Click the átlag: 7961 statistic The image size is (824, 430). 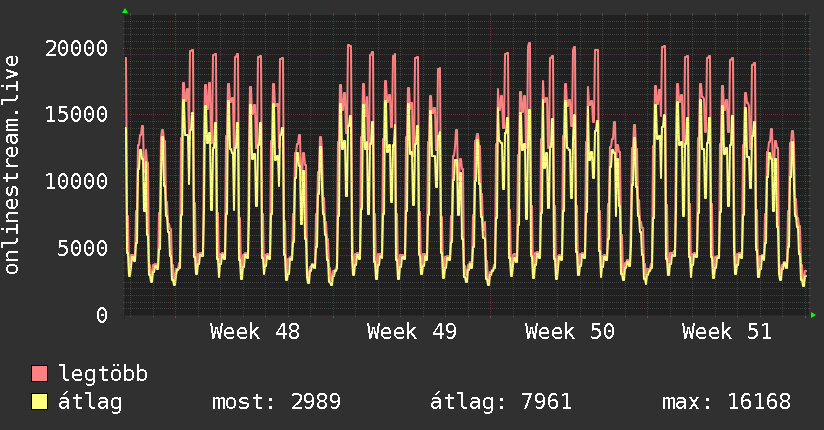click(x=501, y=402)
